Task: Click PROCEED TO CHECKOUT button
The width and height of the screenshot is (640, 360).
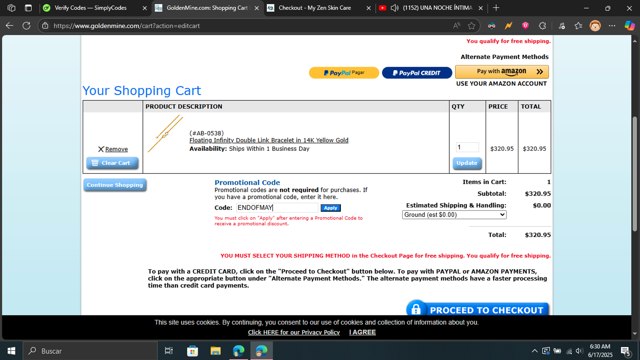Action: click(478, 309)
